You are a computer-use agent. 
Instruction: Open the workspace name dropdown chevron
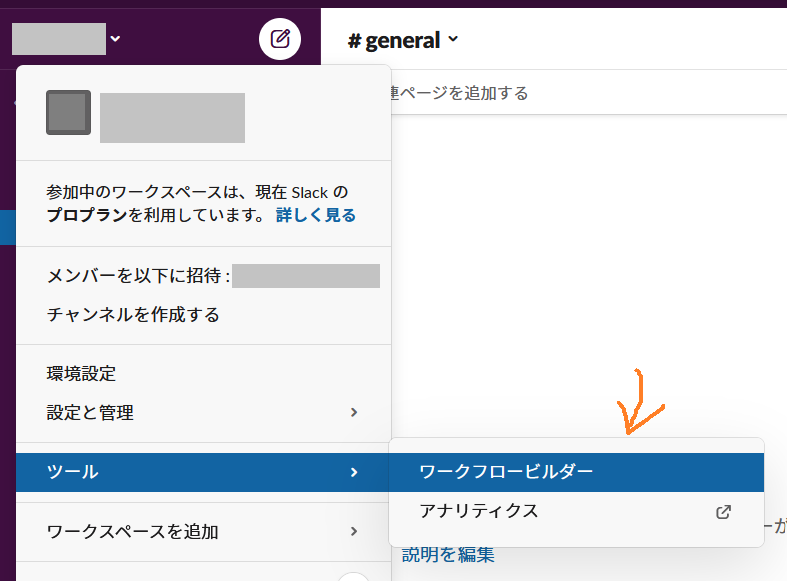[x=115, y=39]
